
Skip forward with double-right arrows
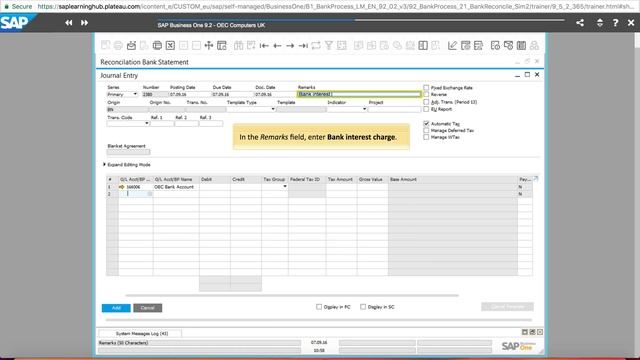coord(84,23)
